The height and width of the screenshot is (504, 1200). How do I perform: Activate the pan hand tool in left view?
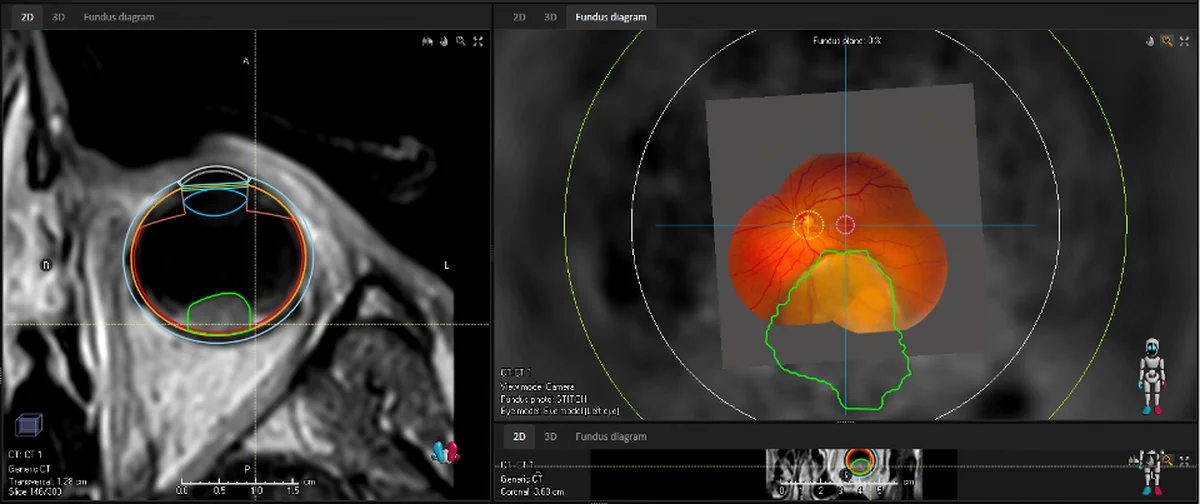tap(442, 41)
